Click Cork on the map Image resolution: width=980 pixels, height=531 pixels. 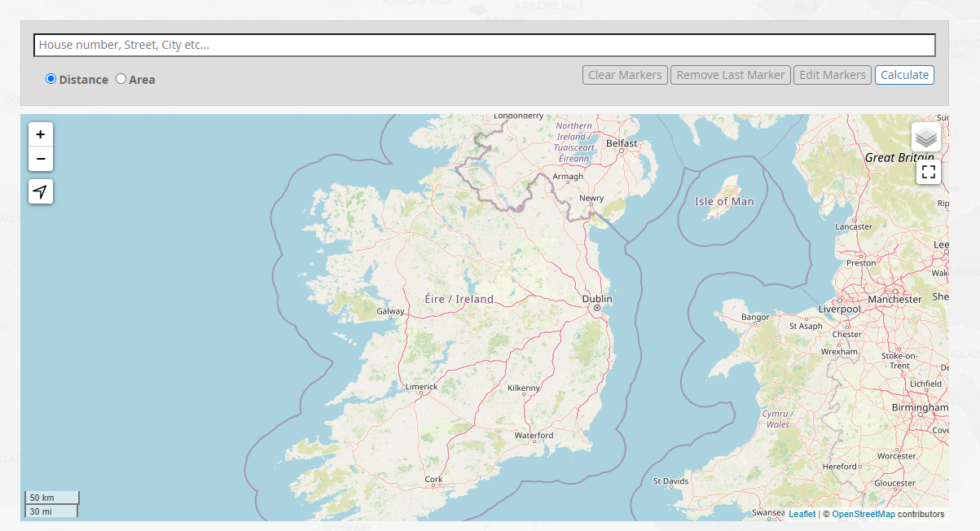click(433, 479)
